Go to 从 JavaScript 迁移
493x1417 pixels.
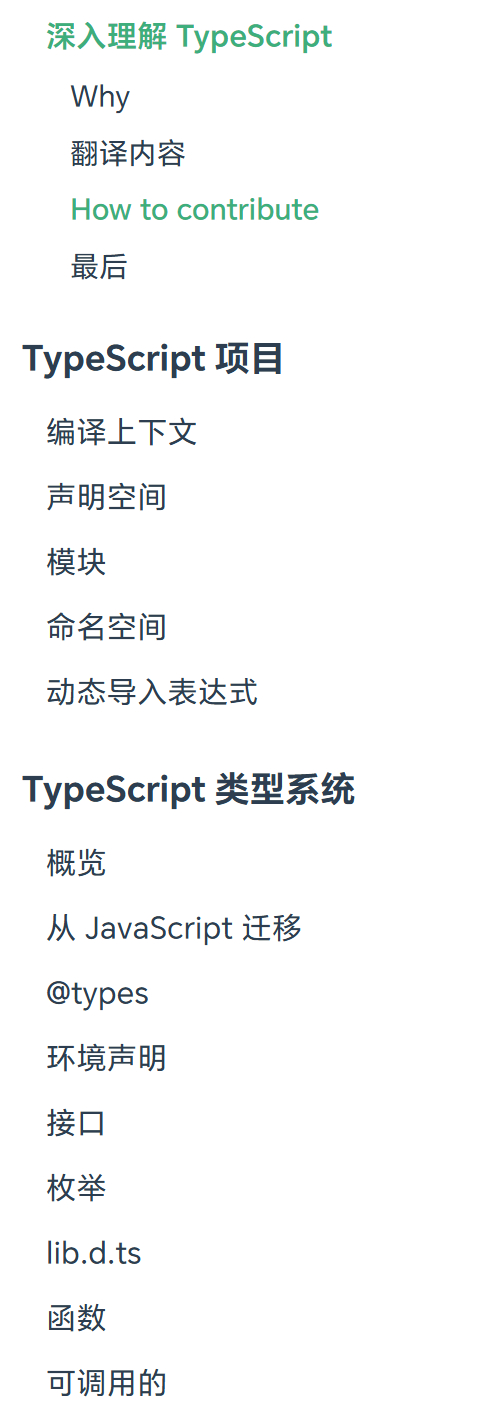[x=174, y=928]
